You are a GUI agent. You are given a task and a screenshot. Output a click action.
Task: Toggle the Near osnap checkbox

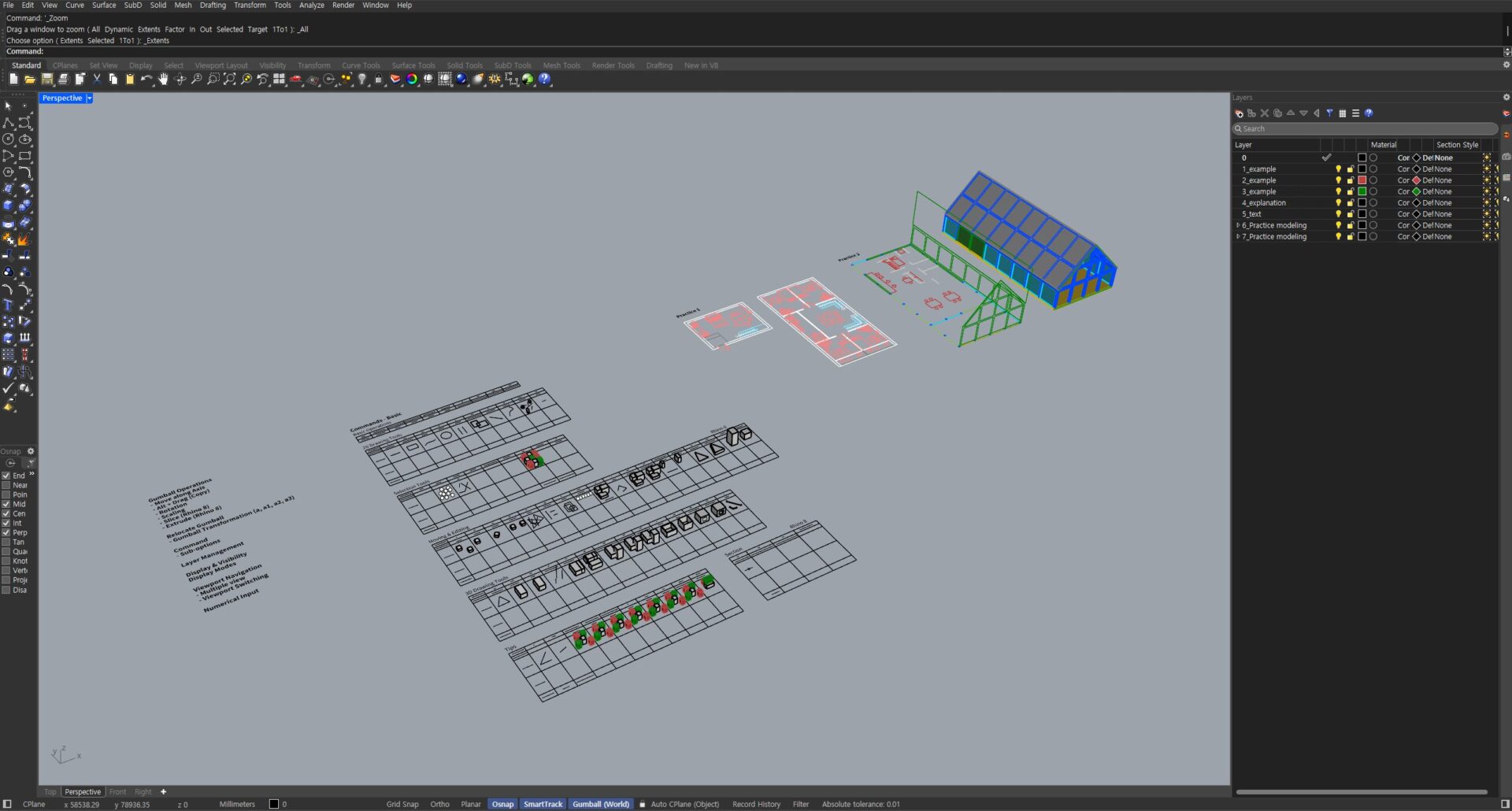(6, 485)
